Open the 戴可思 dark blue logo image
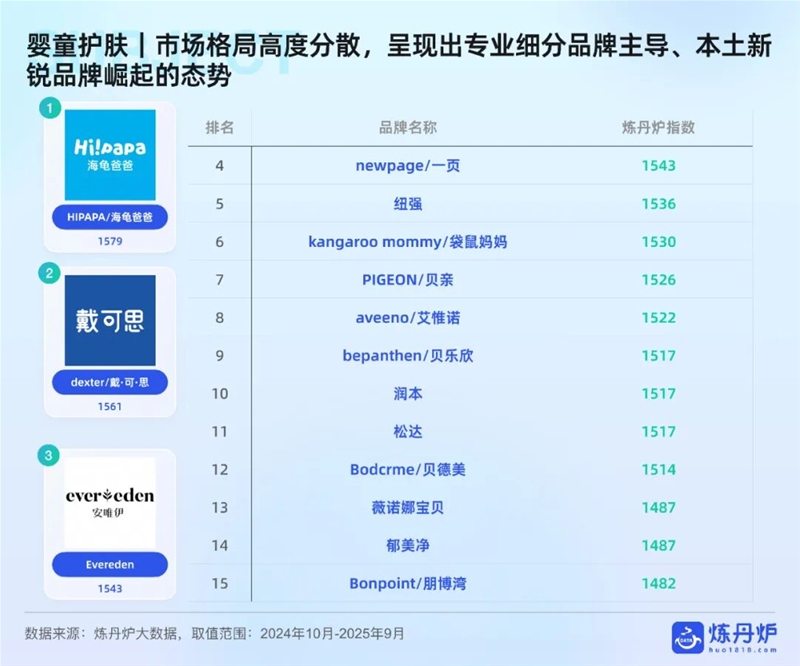The image size is (800, 666). (110, 320)
